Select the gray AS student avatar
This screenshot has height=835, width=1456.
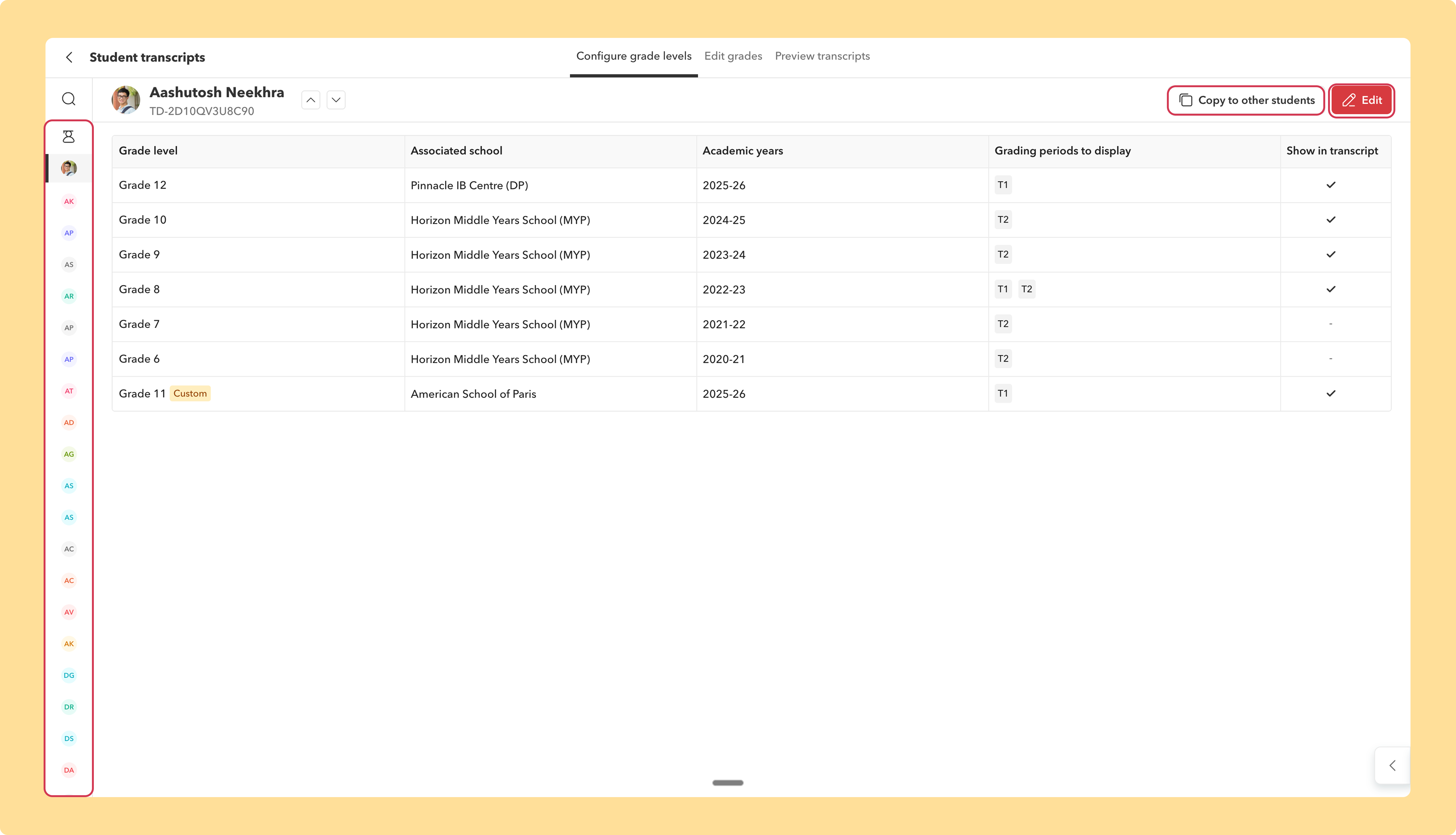click(69, 264)
